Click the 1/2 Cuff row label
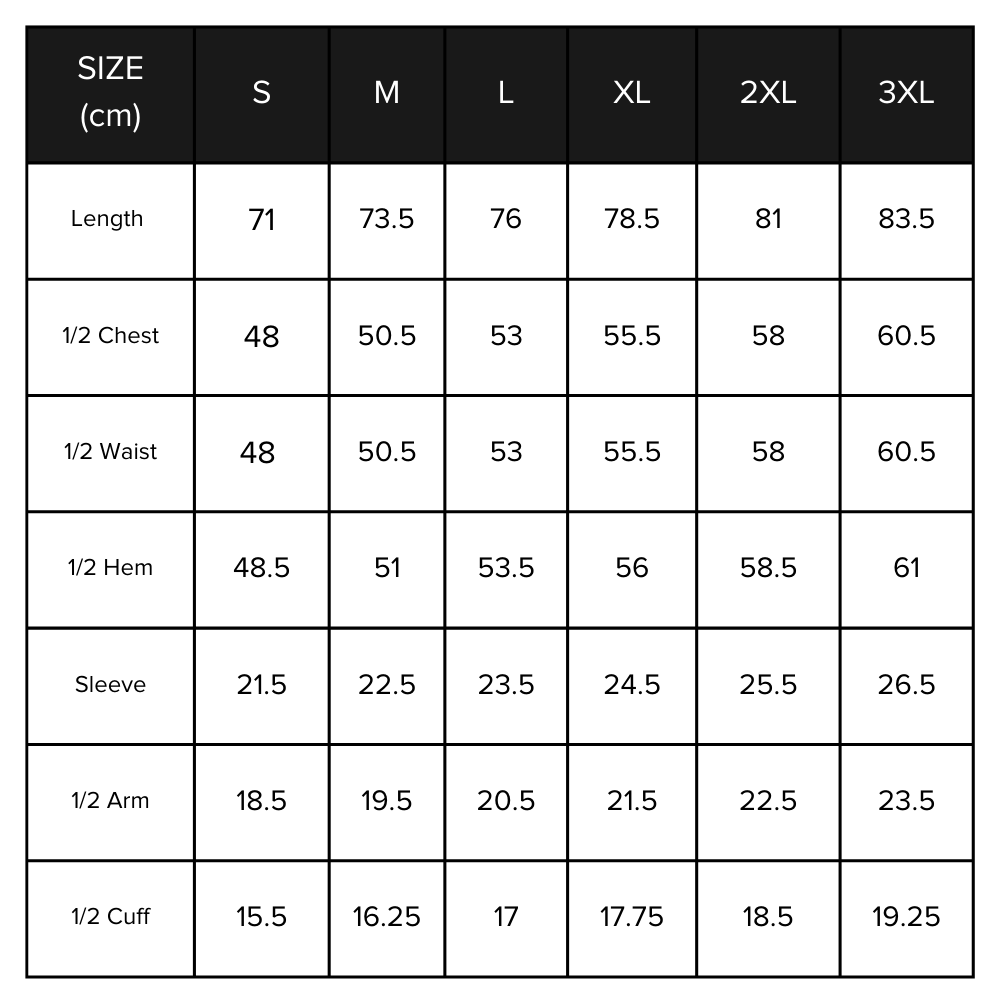The image size is (1000, 1000). pyautogui.click(x=110, y=917)
